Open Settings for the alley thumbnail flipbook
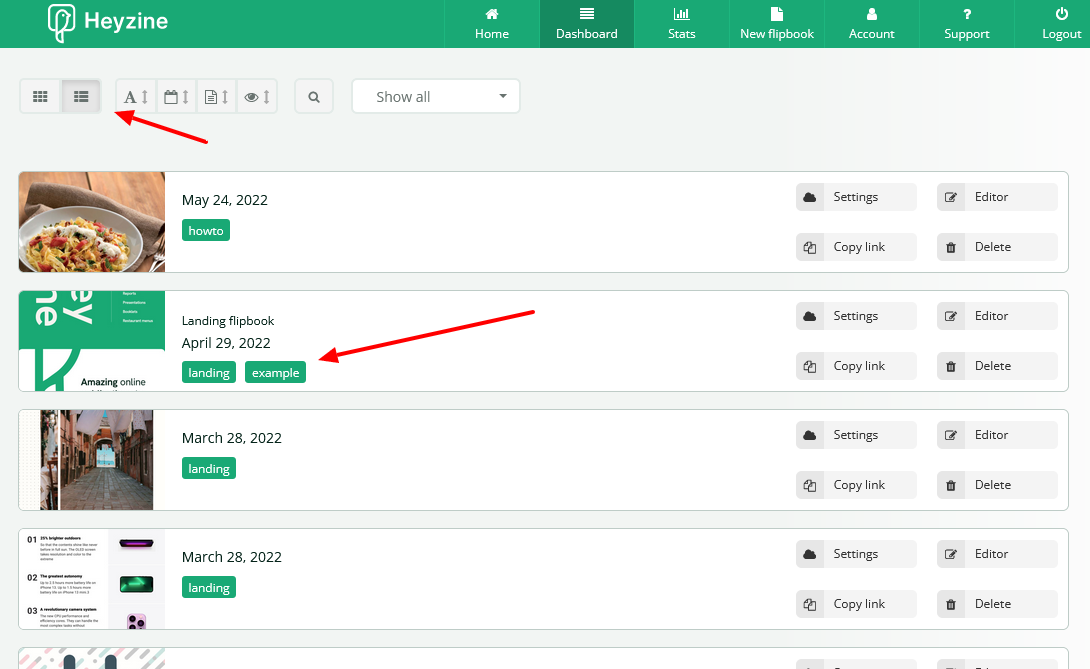Image resolution: width=1090 pixels, height=669 pixels. (x=856, y=435)
